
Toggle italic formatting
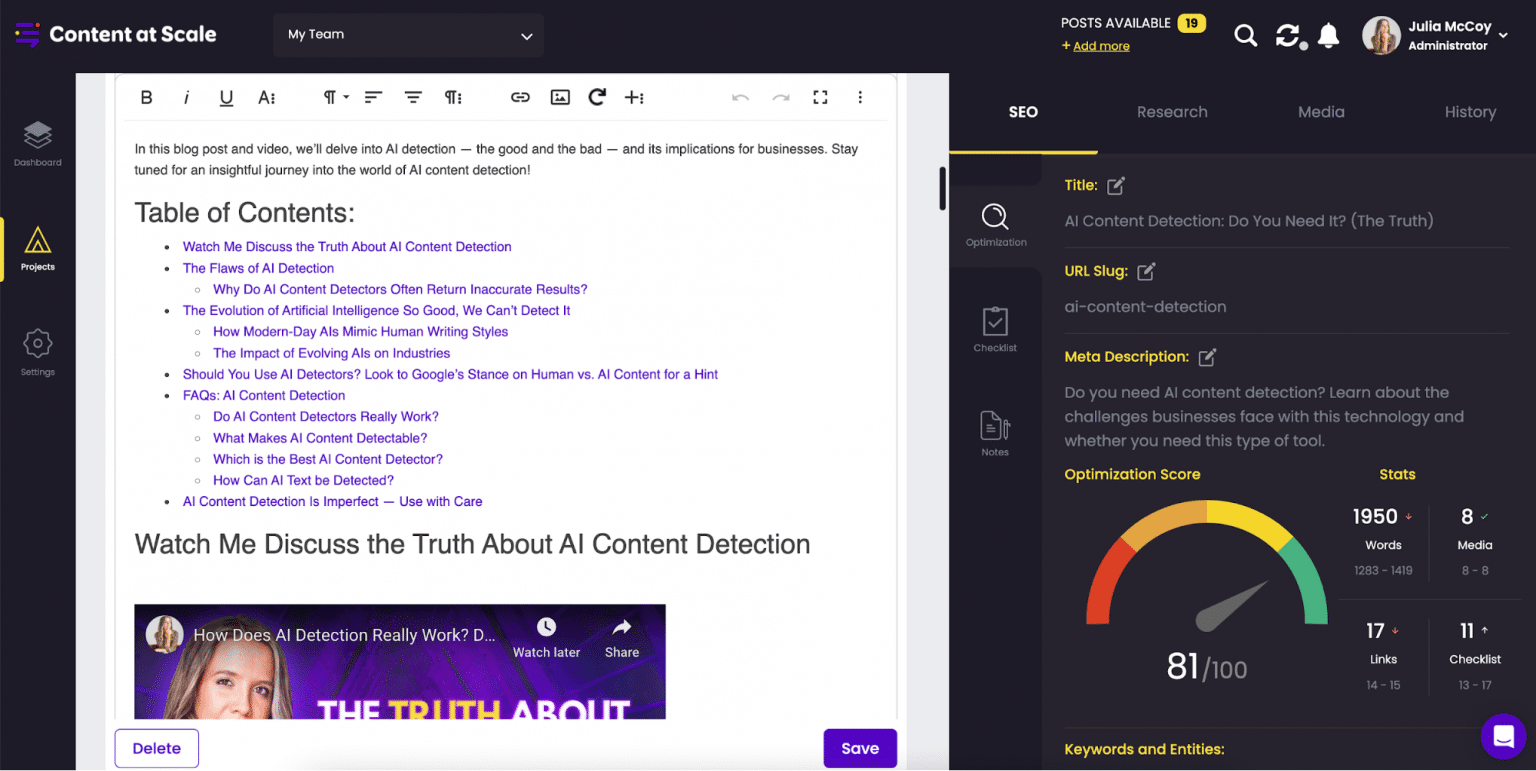click(x=186, y=97)
